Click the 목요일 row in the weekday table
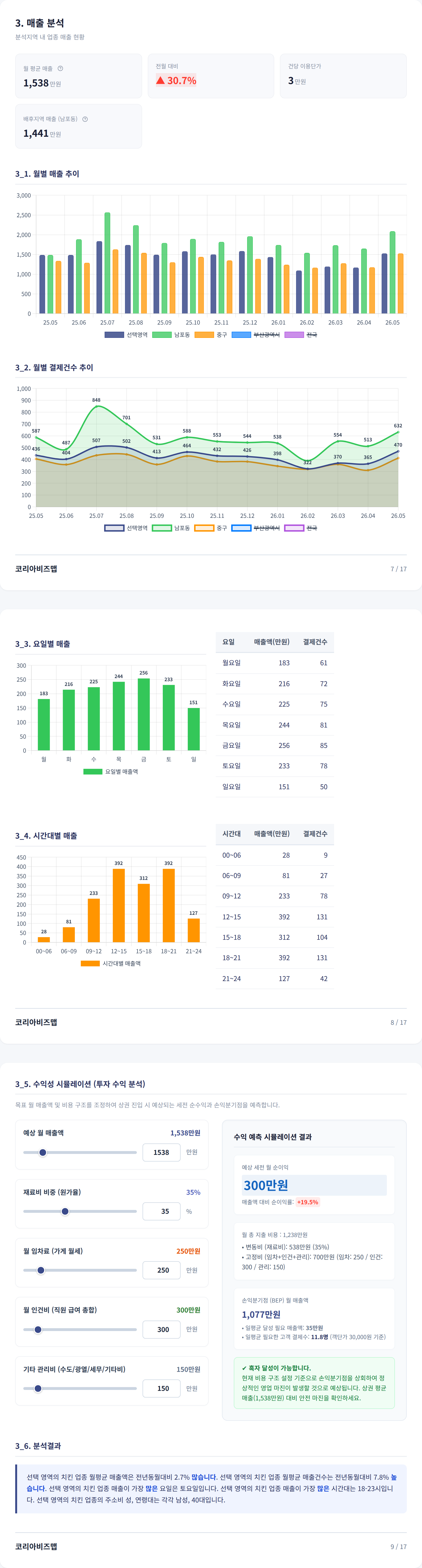This screenshot has height=1568, width=422. point(275,725)
